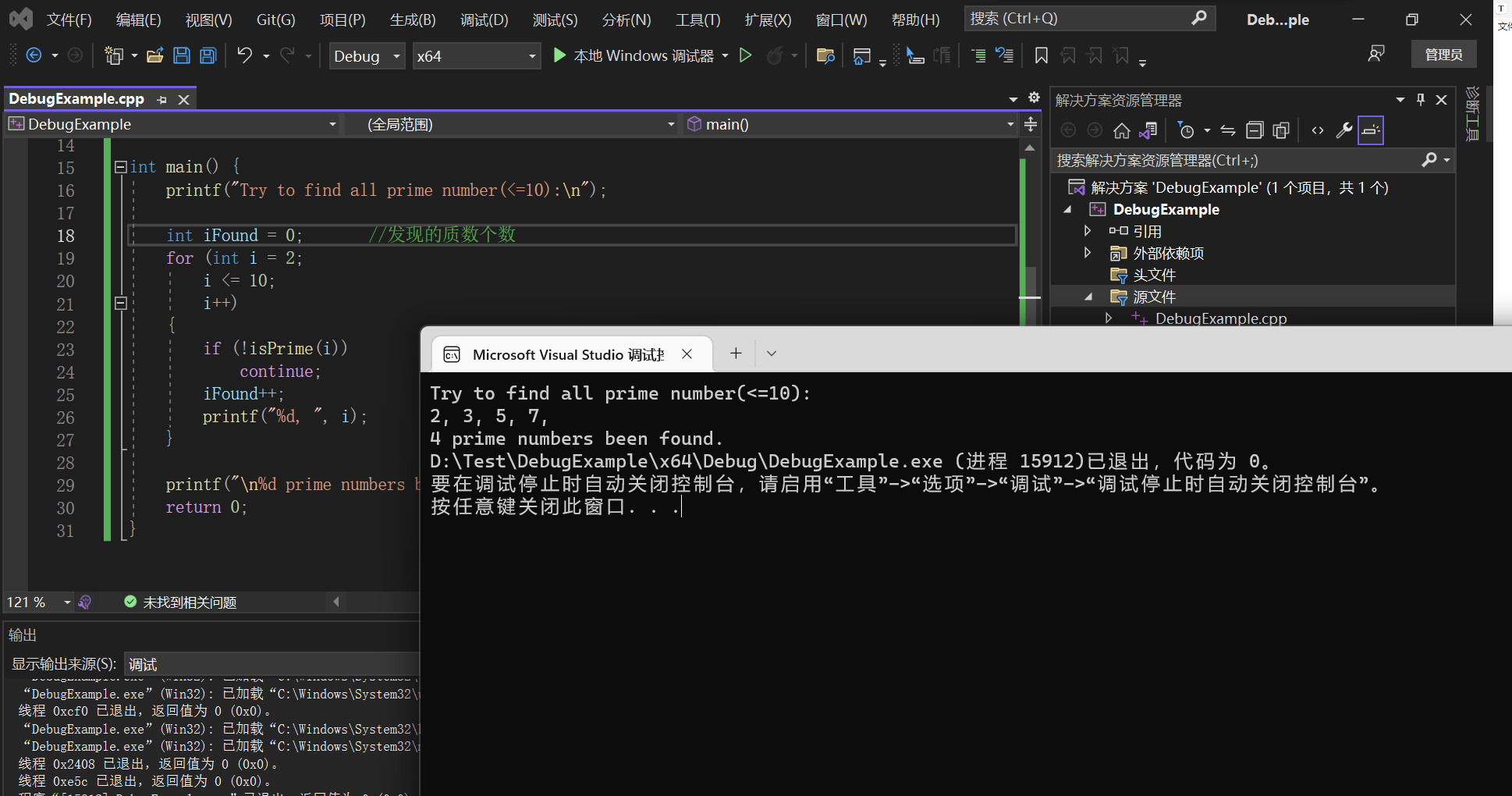The width and height of the screenshot is (1512, 796).
Task: Click the split editor window icon
Action: (1031, 124)
